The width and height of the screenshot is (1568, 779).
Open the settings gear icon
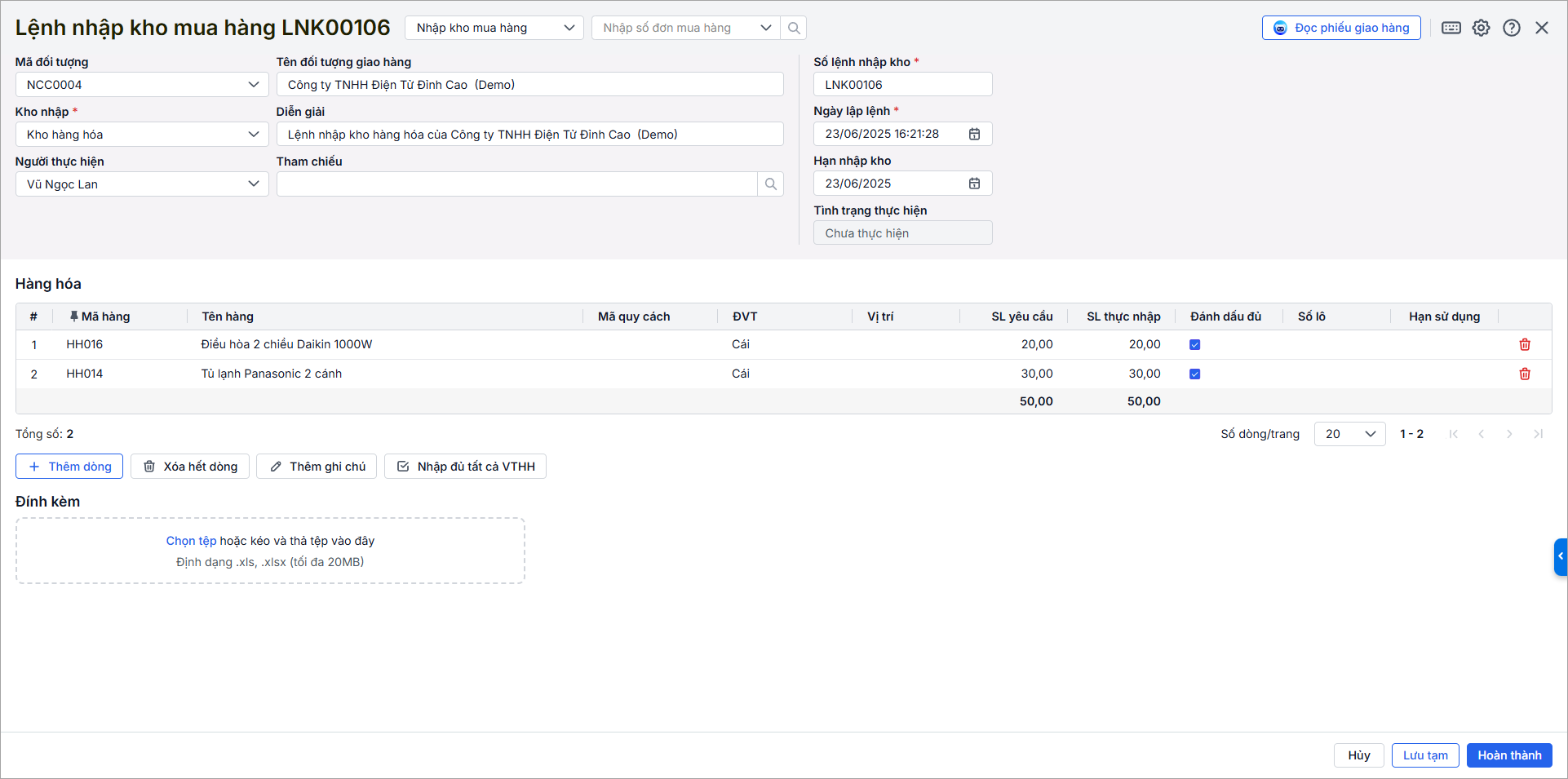pos(1481,28)
